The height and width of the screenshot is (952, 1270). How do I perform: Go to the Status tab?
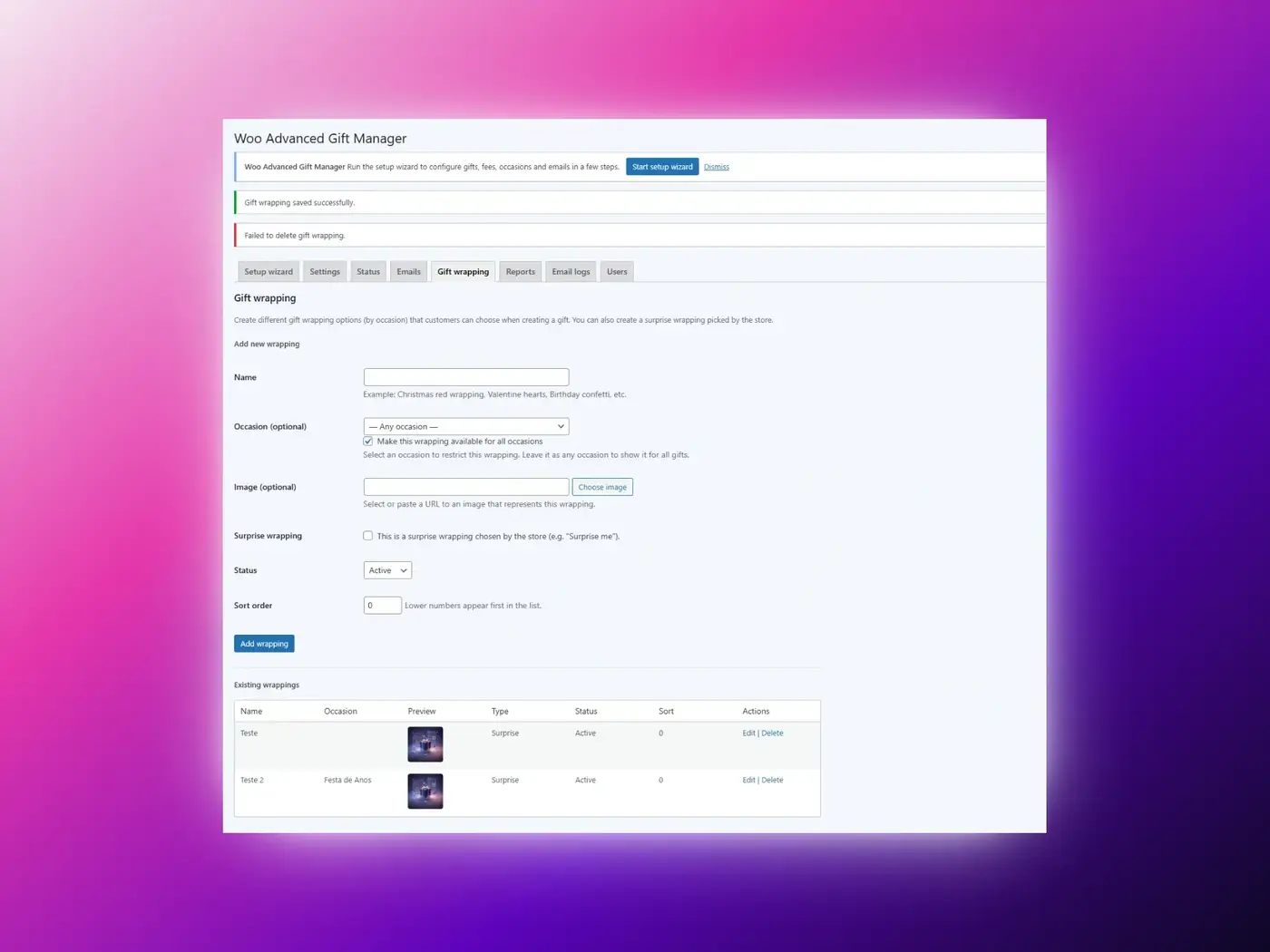(x=368, y=271)
